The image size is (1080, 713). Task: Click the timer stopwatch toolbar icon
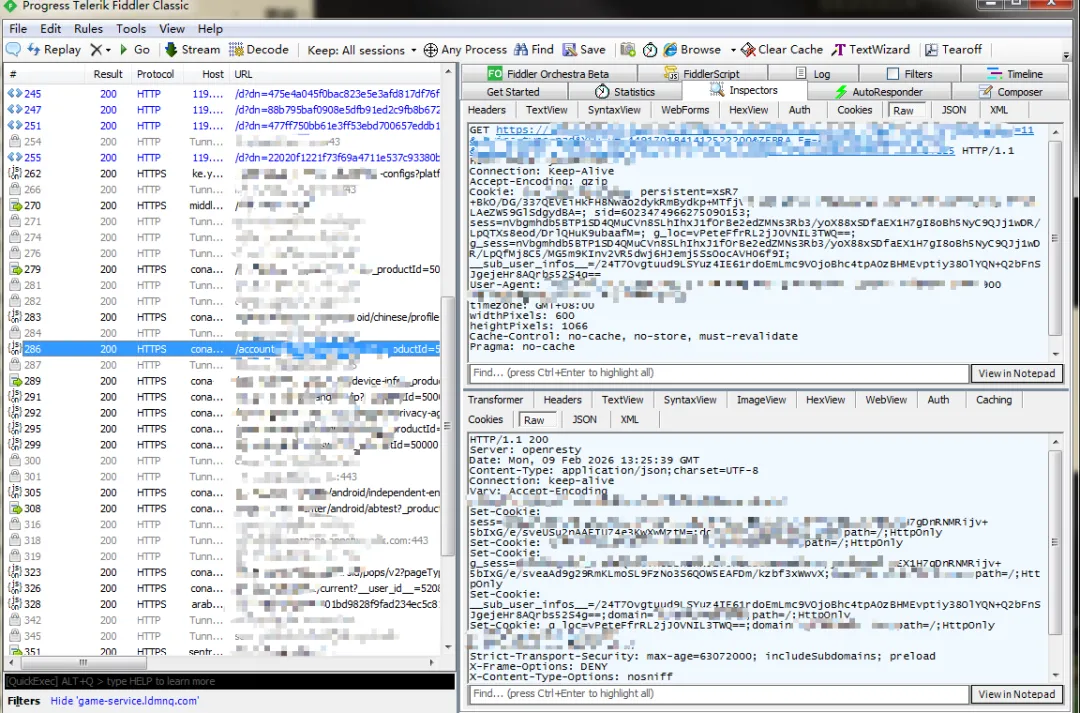(x=650, y=50)
